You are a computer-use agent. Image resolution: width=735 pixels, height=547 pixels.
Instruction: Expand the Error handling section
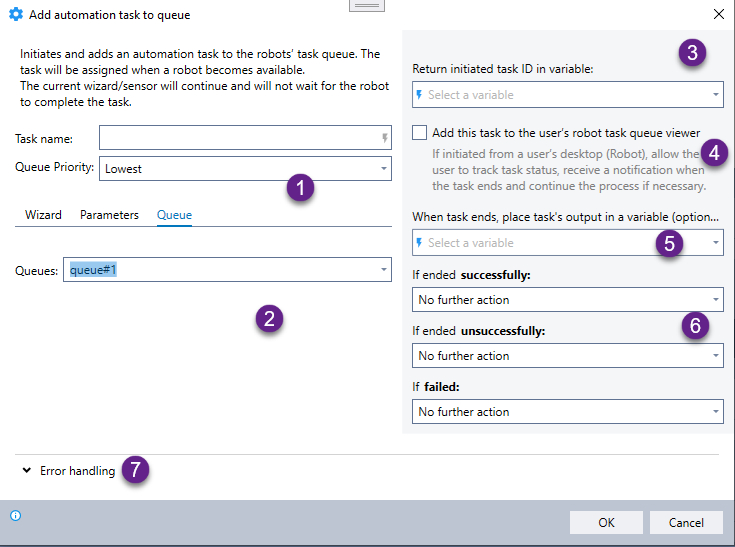click(x=25, y=471)
